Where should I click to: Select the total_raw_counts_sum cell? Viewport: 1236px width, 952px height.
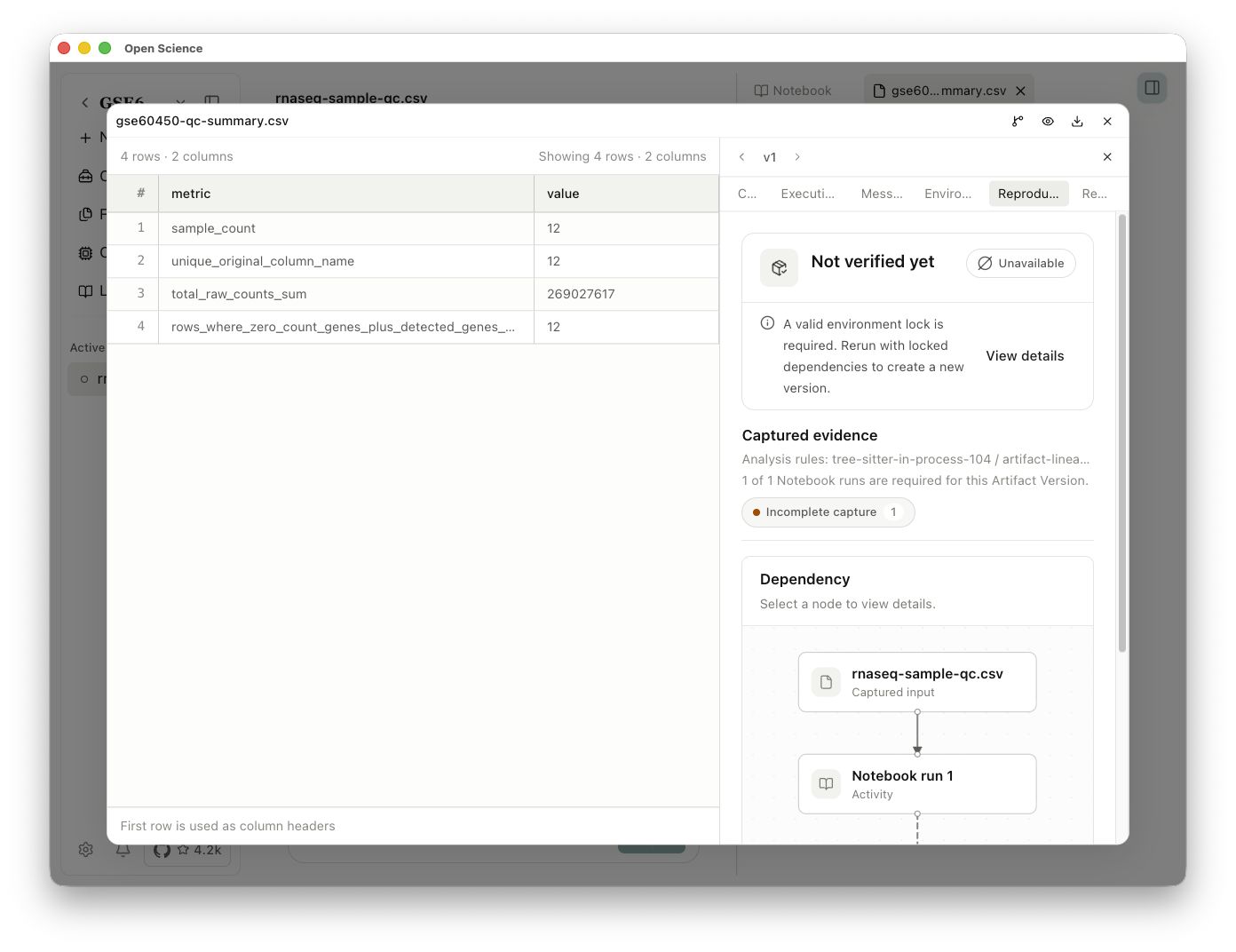(346, 294)
